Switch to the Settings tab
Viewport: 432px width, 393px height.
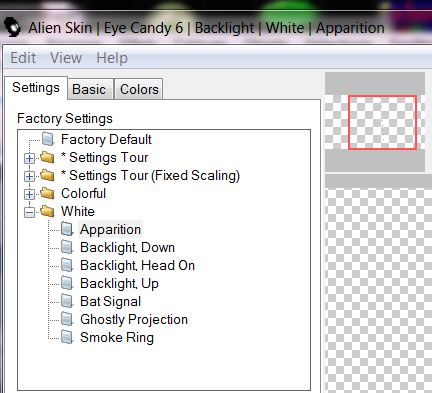pos(36,88)
